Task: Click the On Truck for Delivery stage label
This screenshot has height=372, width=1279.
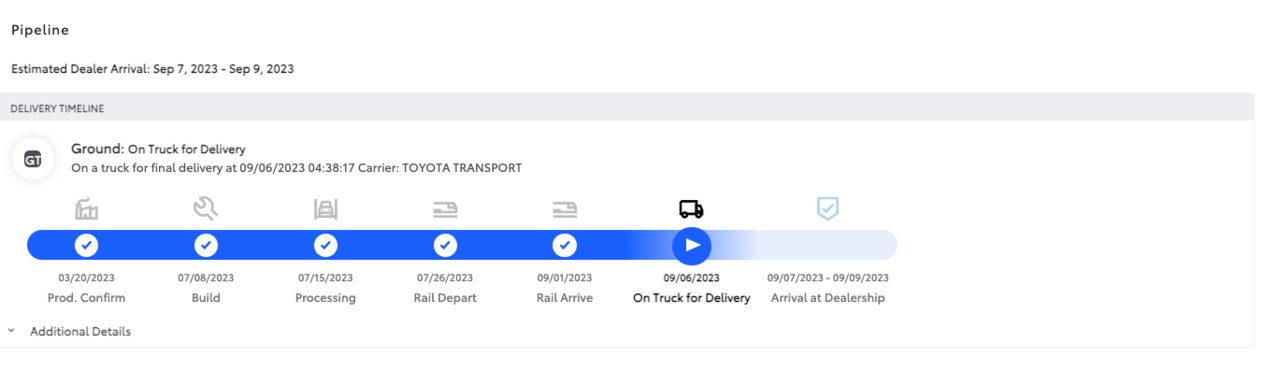Action: (692, 298)
